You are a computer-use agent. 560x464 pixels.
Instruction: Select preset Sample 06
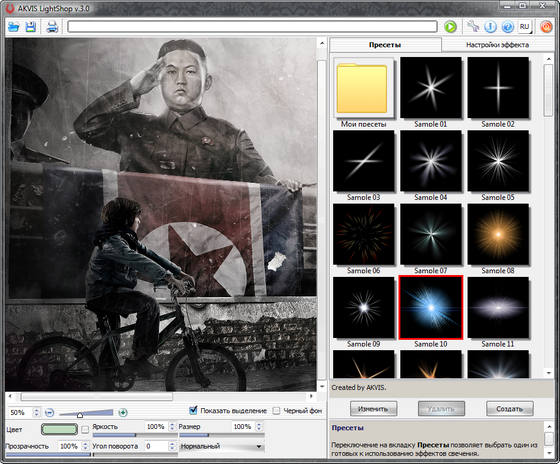tap(364, 234)
